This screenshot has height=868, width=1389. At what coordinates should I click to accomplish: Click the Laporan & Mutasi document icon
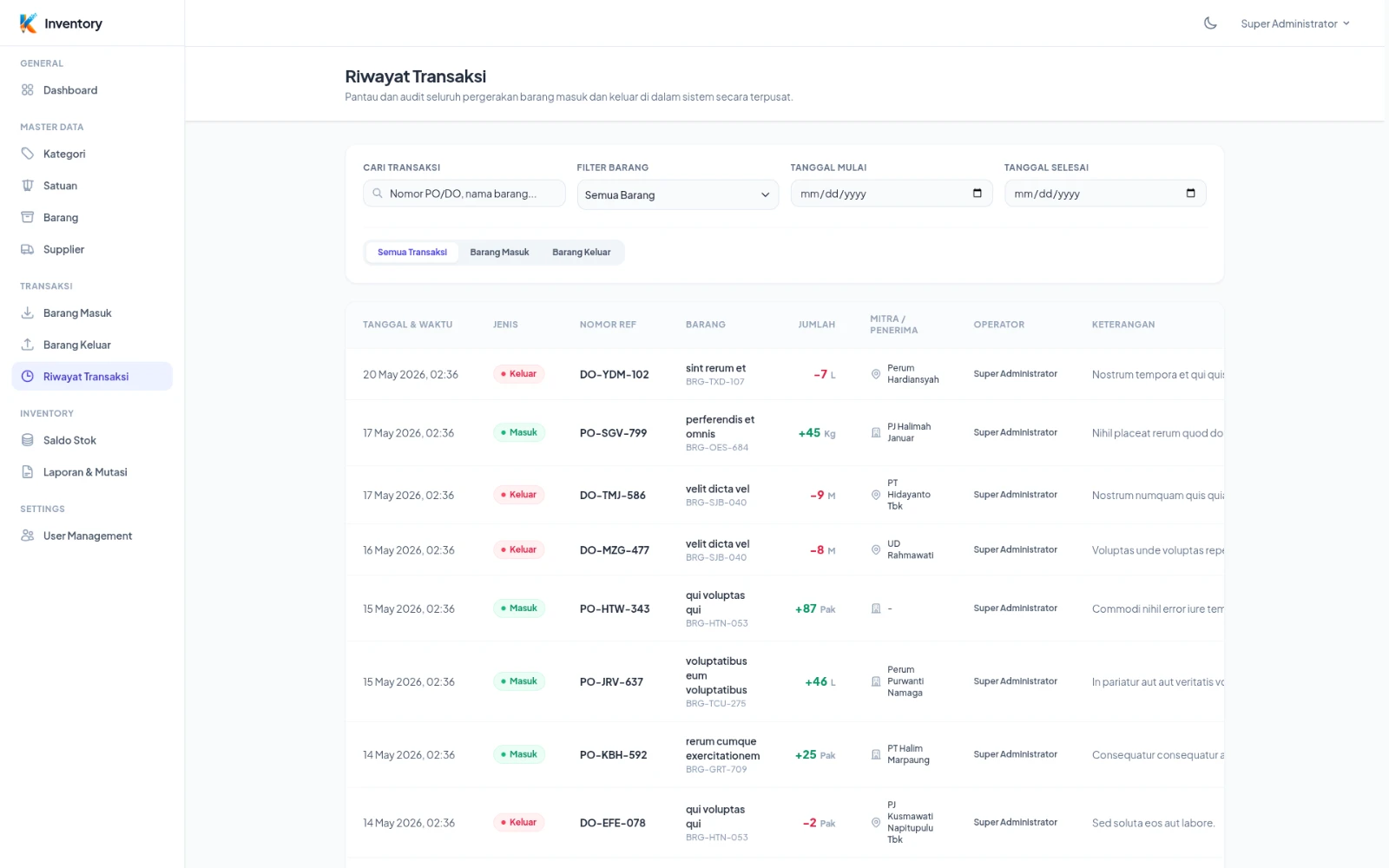point(28,472)
